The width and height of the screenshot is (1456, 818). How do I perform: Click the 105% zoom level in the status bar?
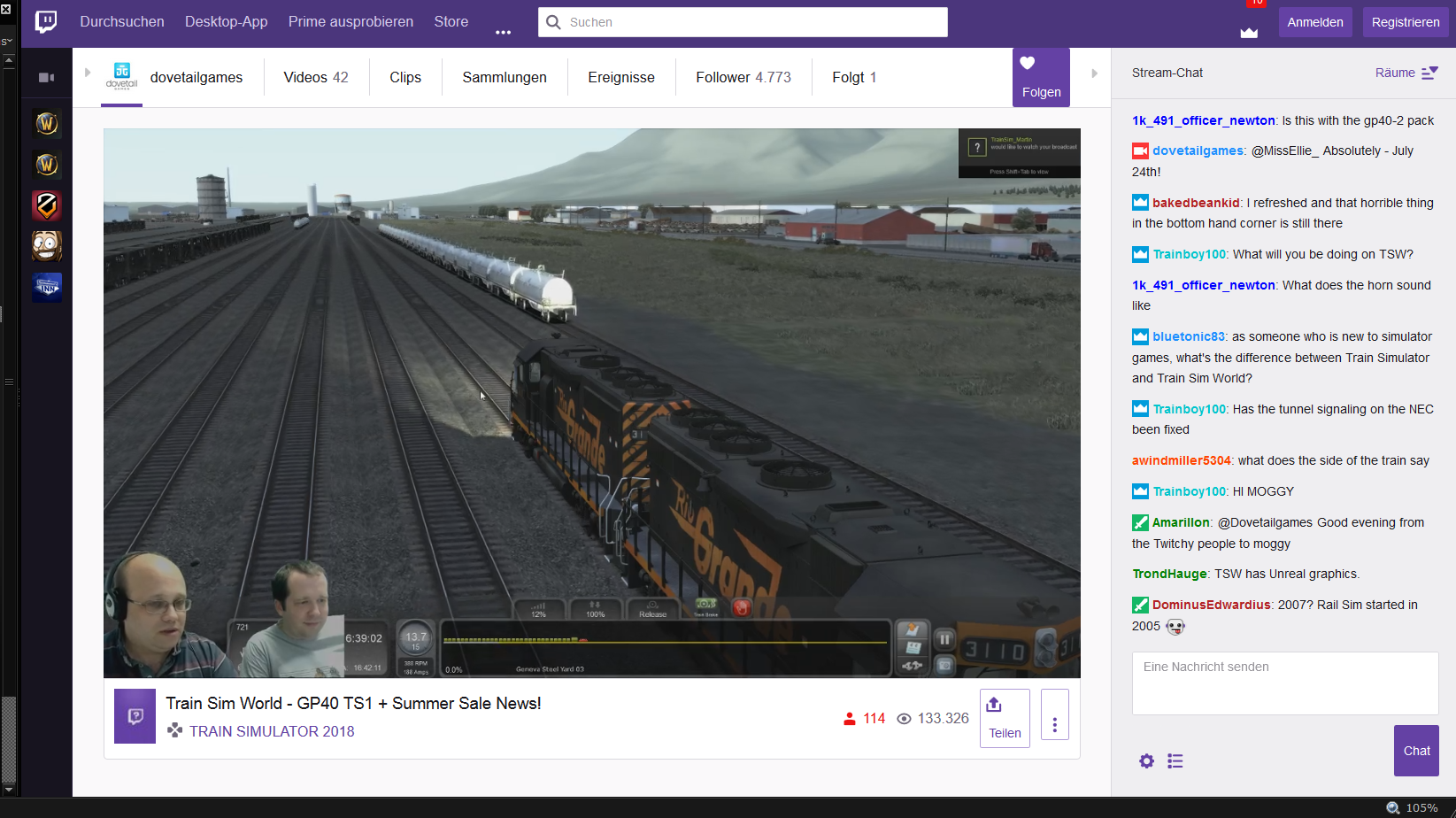[x=1421, y=807]
